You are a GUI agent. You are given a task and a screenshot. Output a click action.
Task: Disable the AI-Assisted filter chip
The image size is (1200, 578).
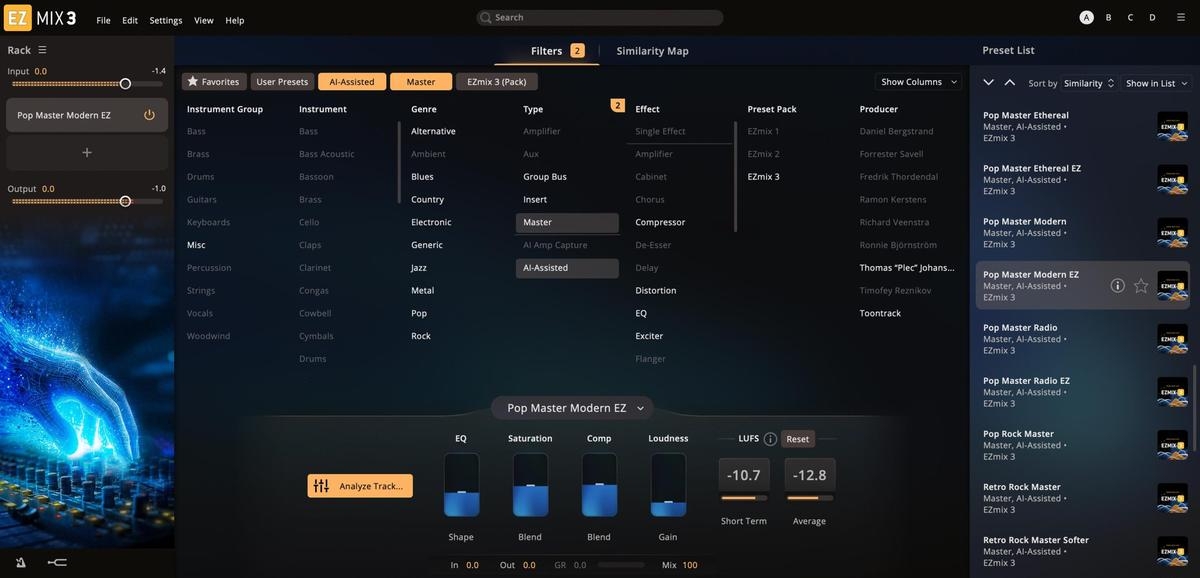351,82
